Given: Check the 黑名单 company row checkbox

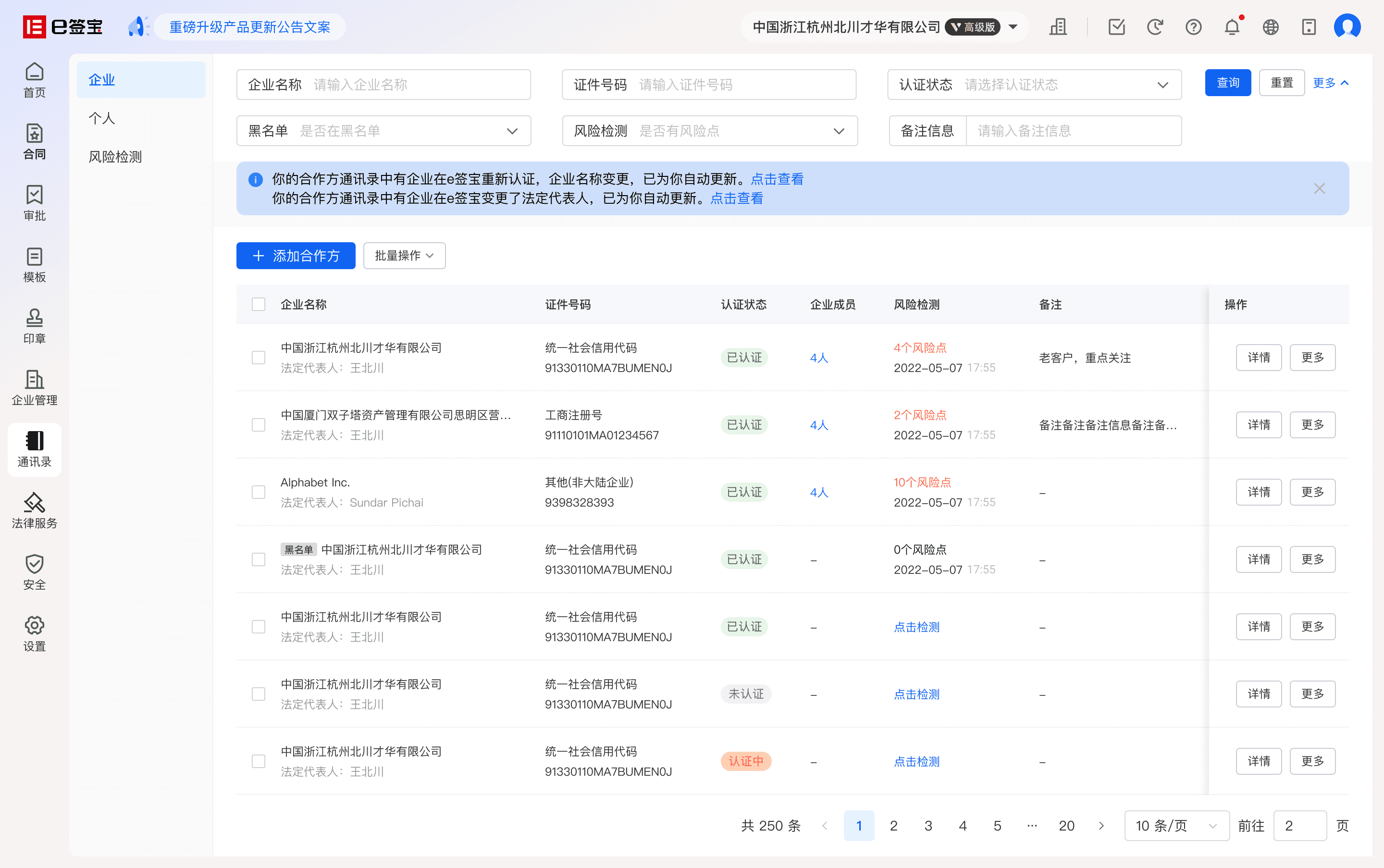Looking at the screenshot, I should [x=259, y=559].
